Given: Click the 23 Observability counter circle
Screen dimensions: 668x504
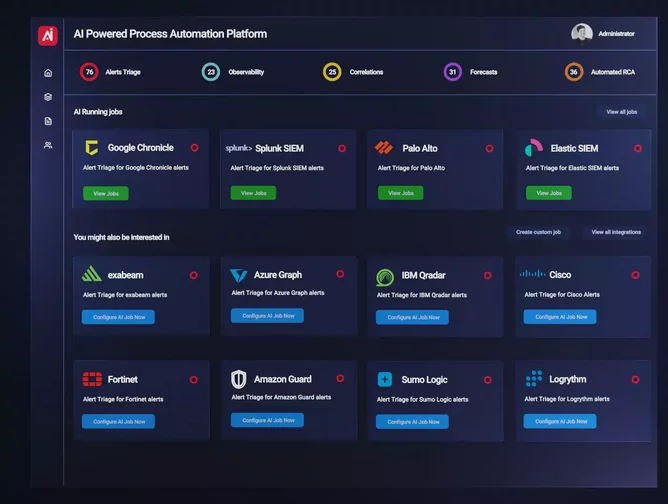Looking at the screenshot, I should [x=211, y=72].
